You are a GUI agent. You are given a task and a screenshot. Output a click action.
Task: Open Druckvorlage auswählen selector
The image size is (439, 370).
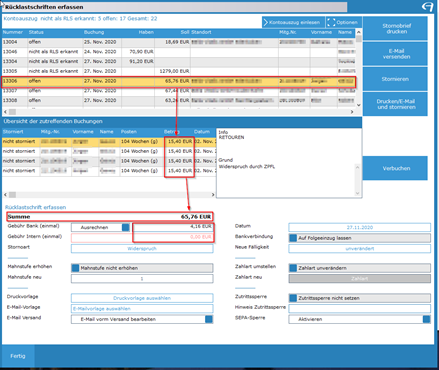[x=142, y=298]
